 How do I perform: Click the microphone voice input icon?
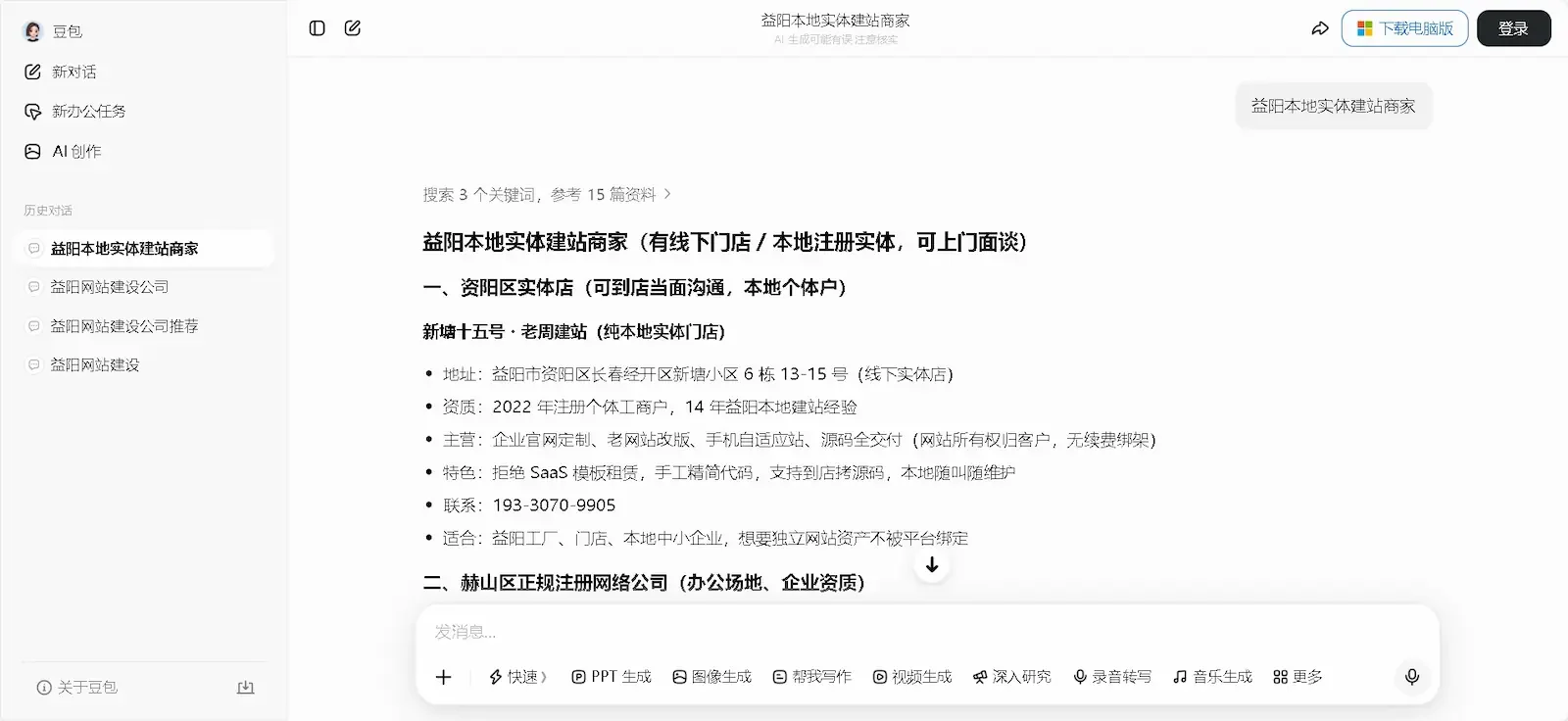1412,677
